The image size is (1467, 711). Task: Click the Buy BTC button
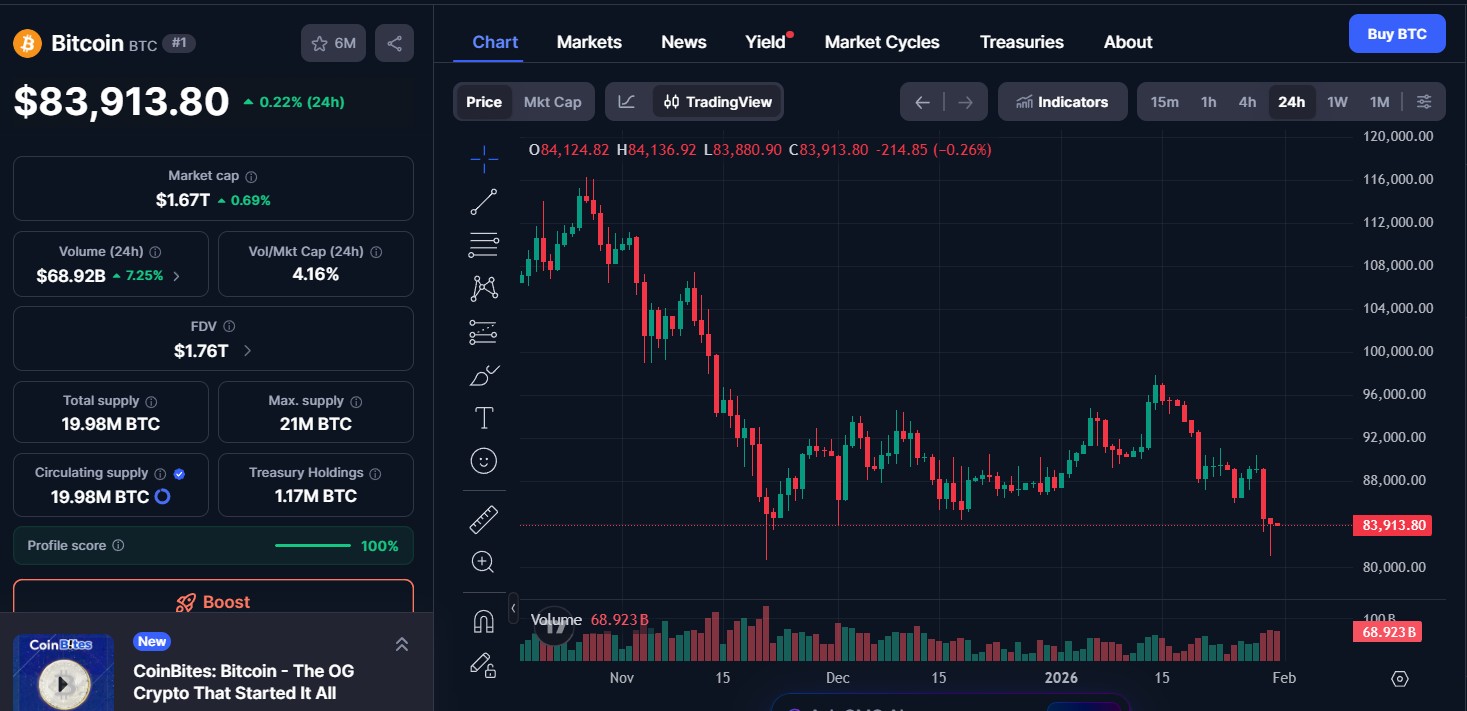1396,33
